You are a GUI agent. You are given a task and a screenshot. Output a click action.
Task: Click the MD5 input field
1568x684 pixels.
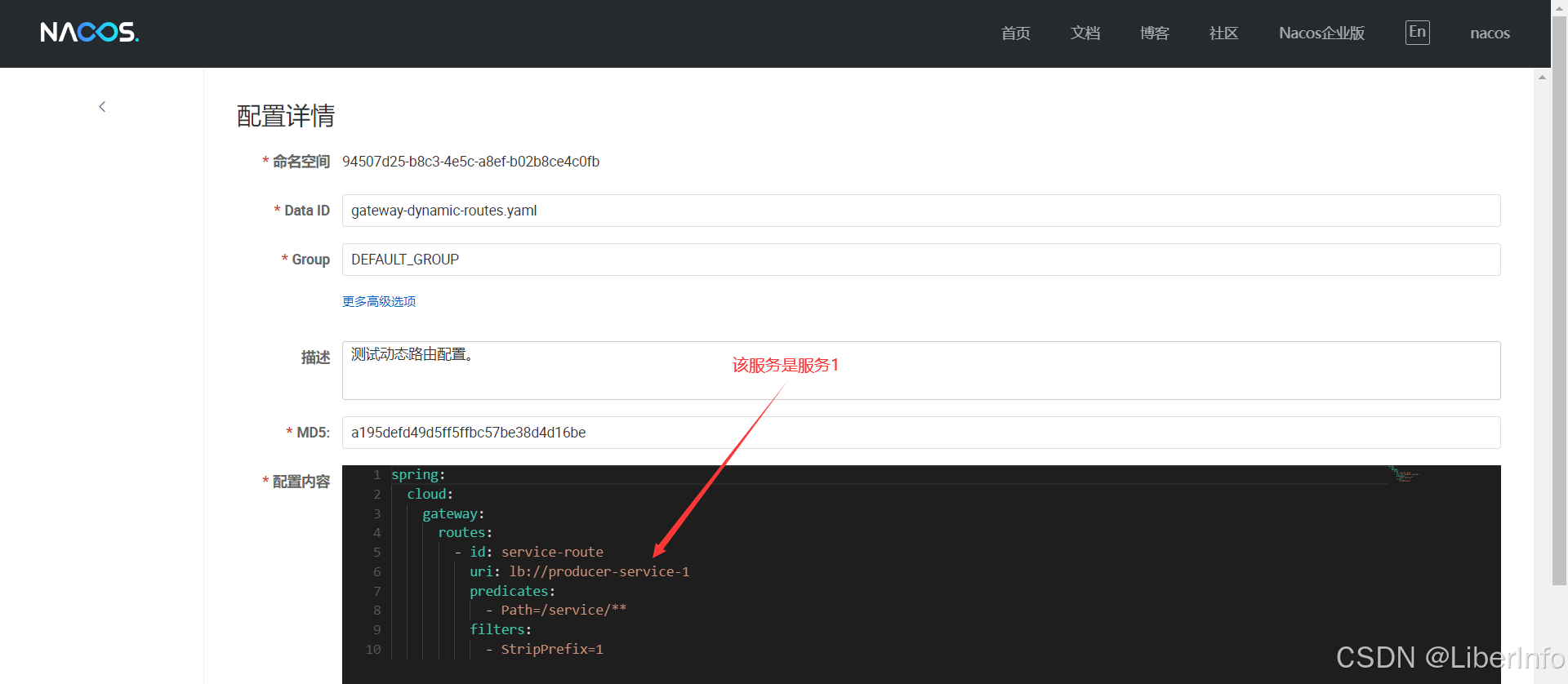pyautogui.click(x=921, y=433)
